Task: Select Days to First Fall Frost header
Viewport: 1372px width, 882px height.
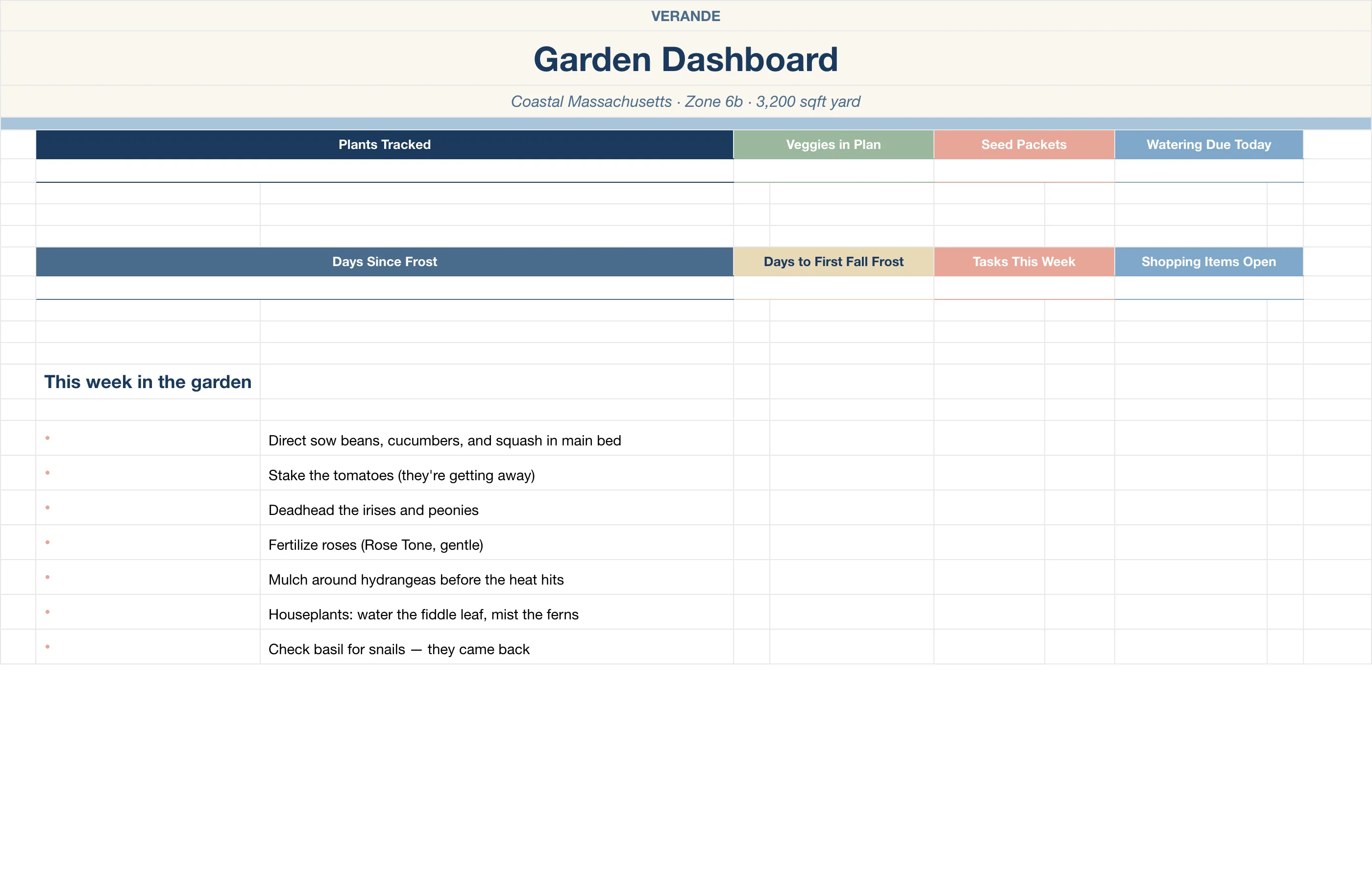Action: (833, 262)
